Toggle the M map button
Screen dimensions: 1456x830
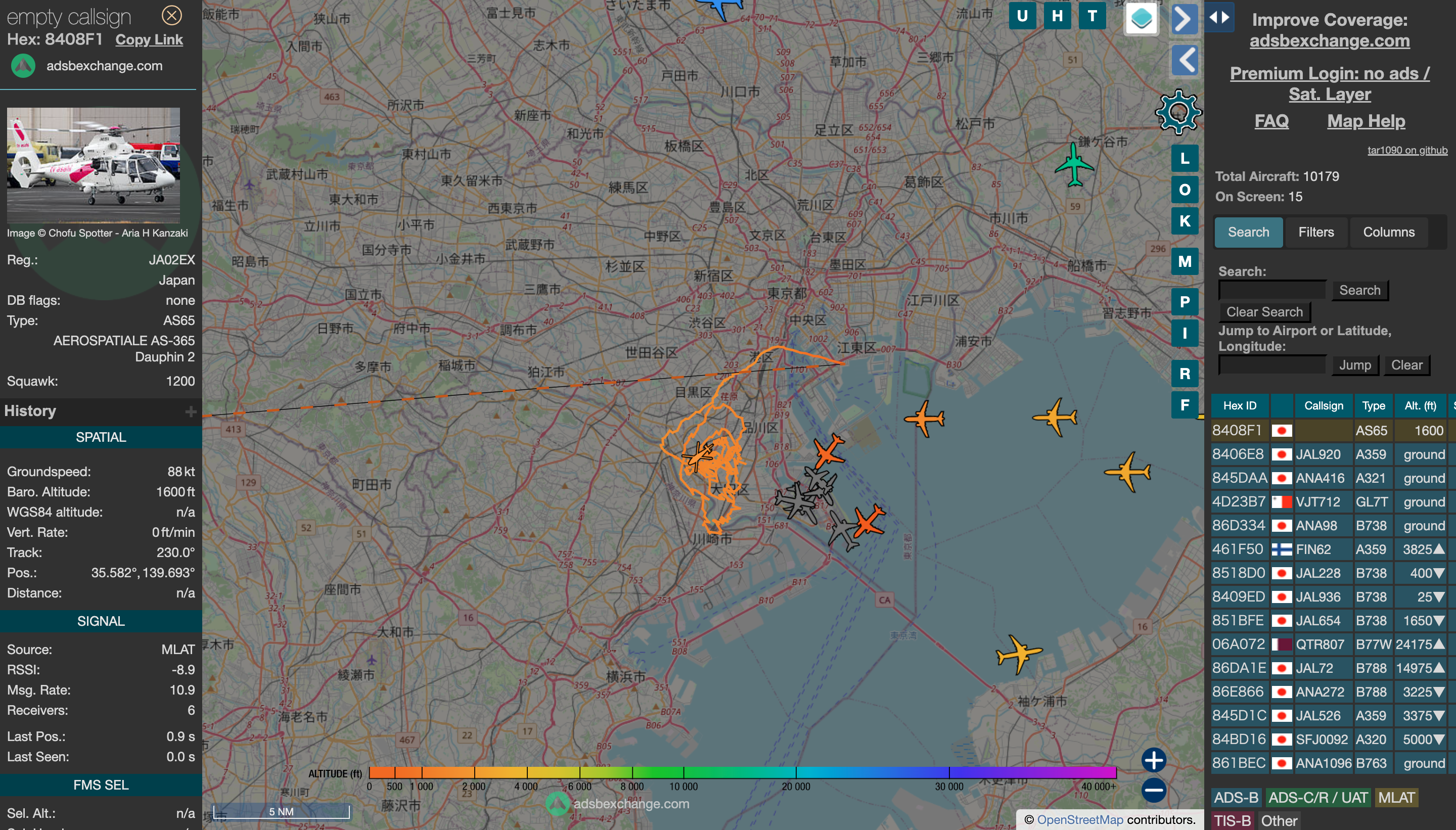click(x=1185, y=261)
